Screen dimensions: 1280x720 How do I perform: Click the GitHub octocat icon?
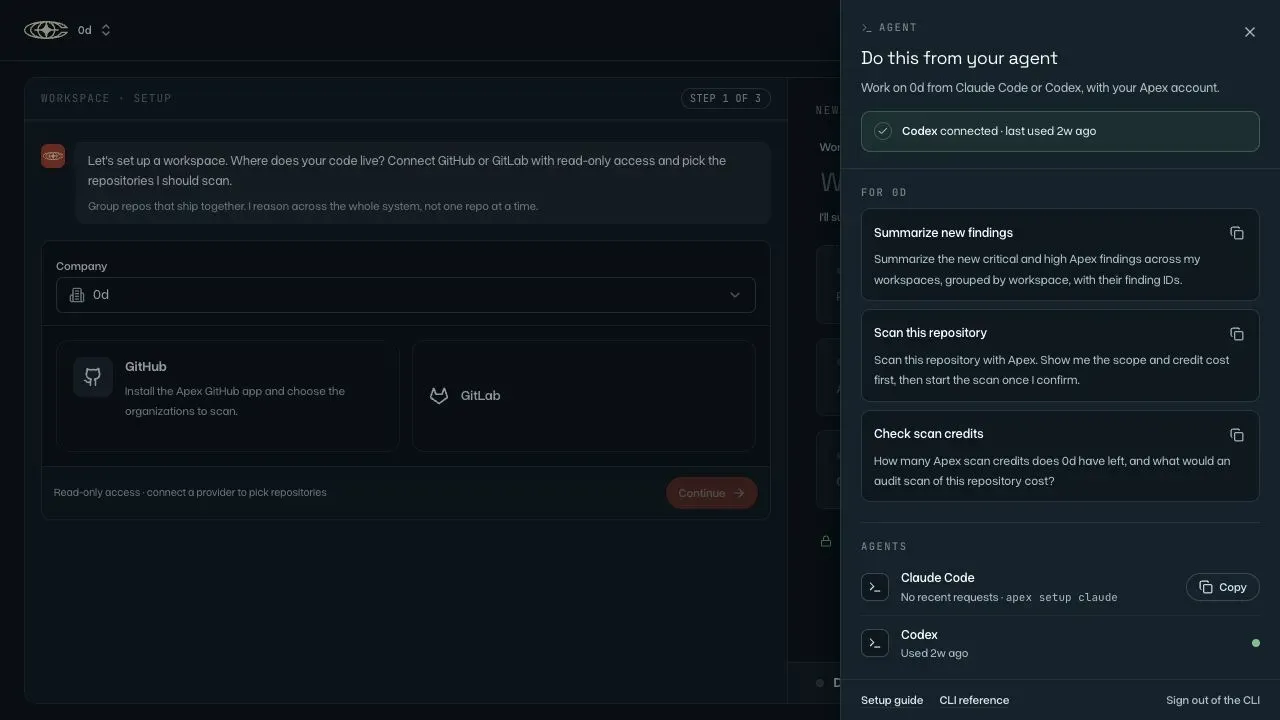point(93,377)
